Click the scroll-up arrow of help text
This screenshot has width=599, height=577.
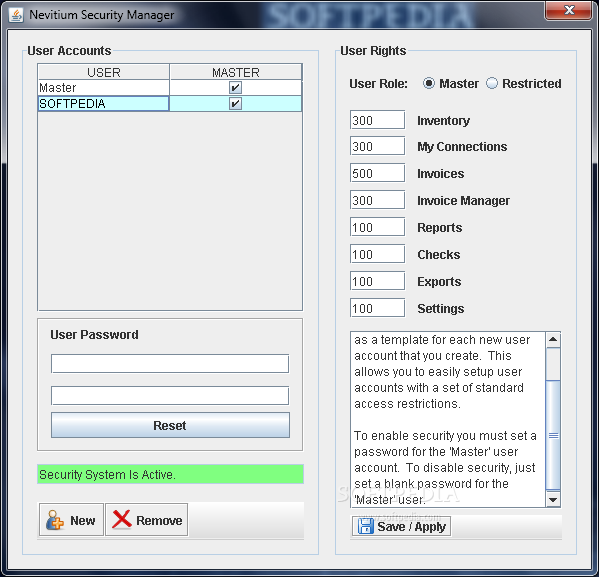tap(553, 340)
